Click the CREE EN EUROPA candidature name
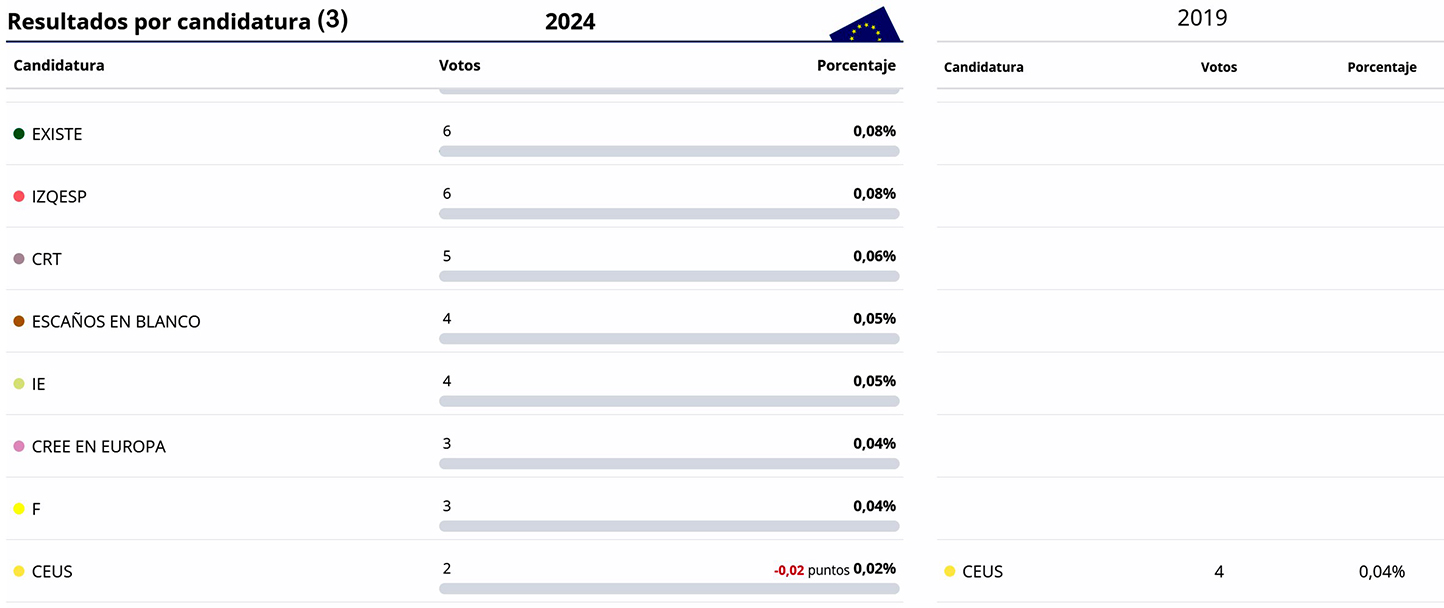Viewport: 1444px width, 608px height. (99, 447)
